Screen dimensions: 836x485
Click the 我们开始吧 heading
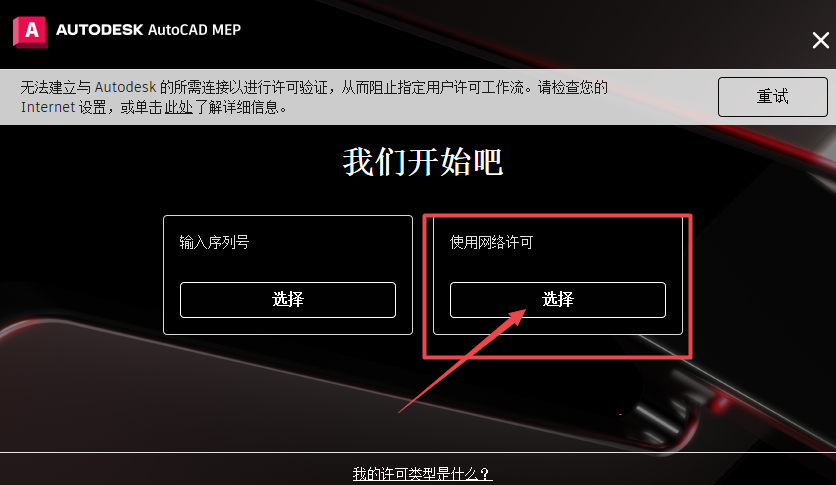point(422,162)
